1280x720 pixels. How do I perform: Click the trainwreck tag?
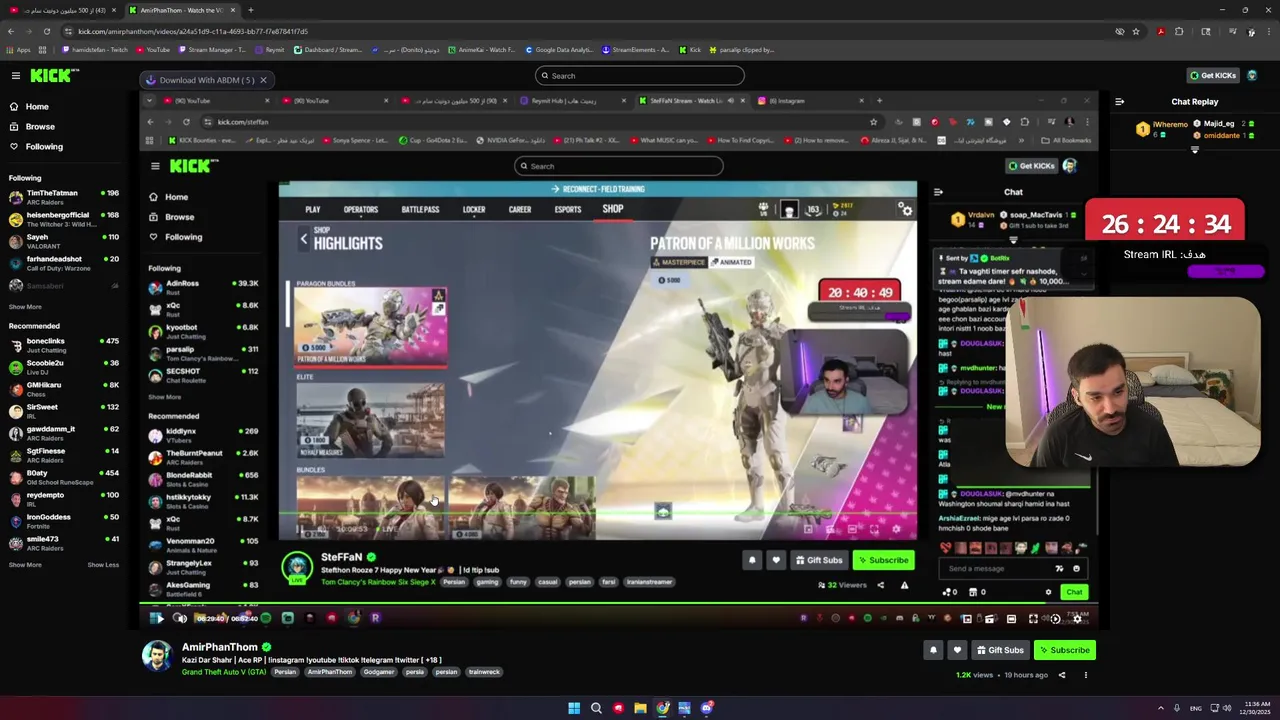pyautogui.click(x=484, y=672)
